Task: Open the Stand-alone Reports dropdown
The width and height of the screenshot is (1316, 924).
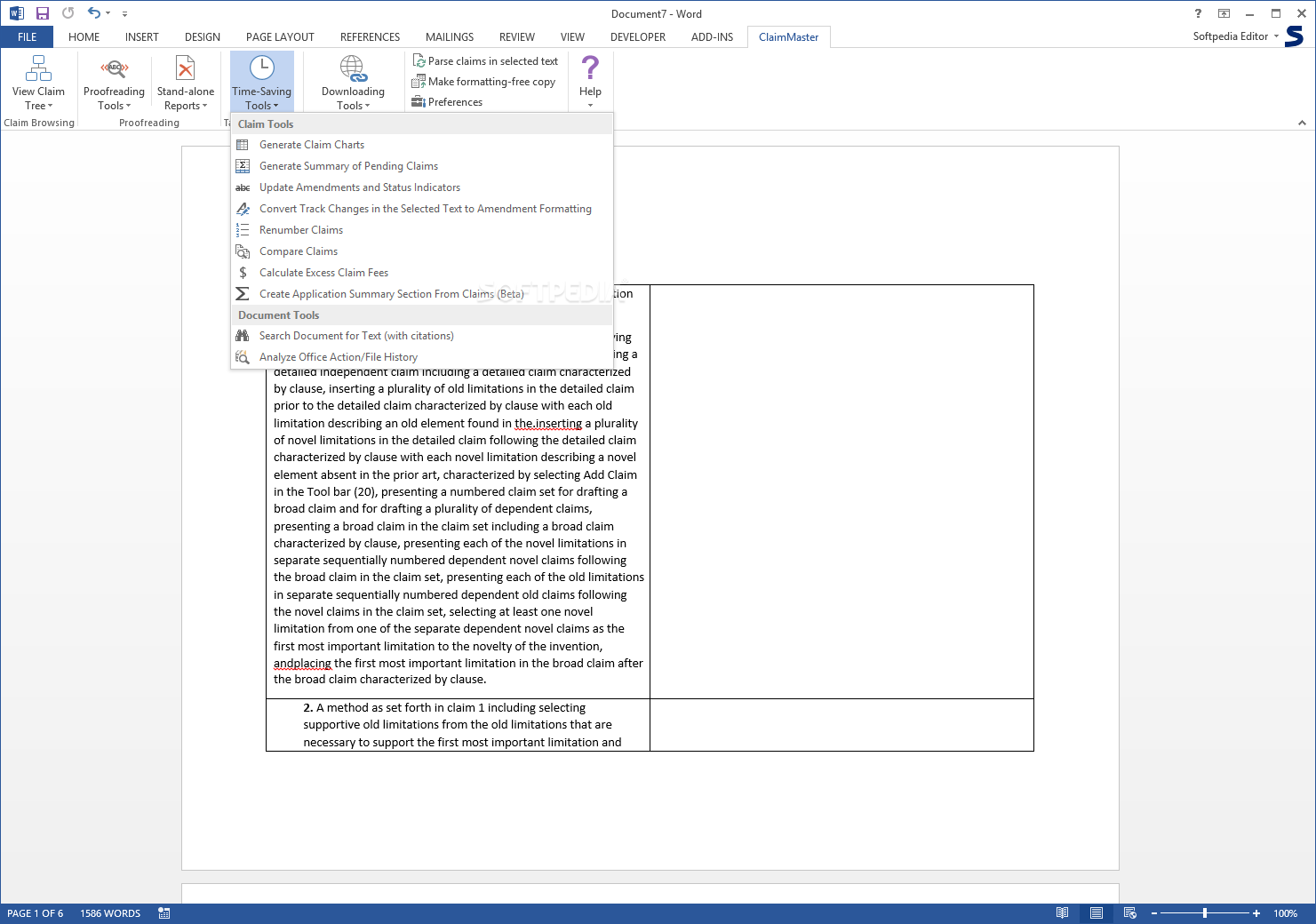Action: coord(186,82)
